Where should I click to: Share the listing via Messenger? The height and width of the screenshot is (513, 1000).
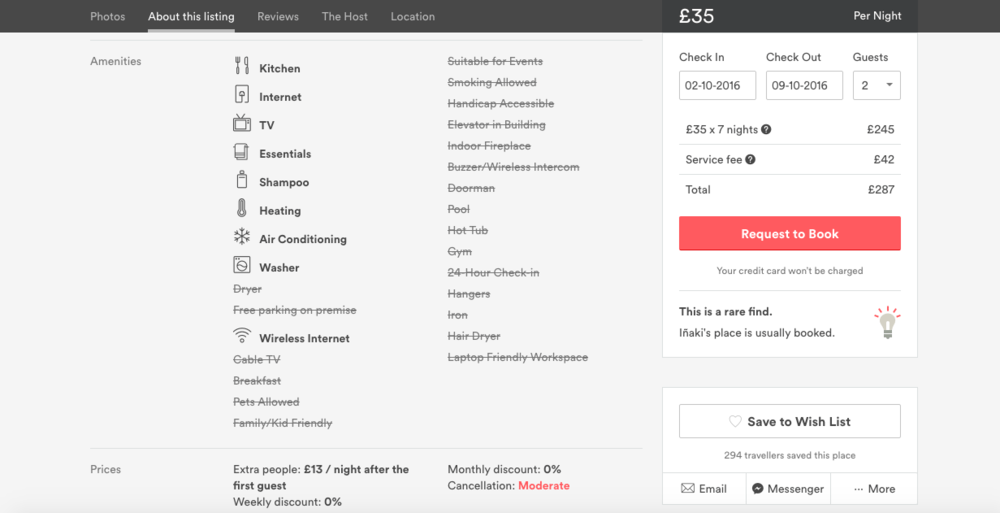click(788, 489)
